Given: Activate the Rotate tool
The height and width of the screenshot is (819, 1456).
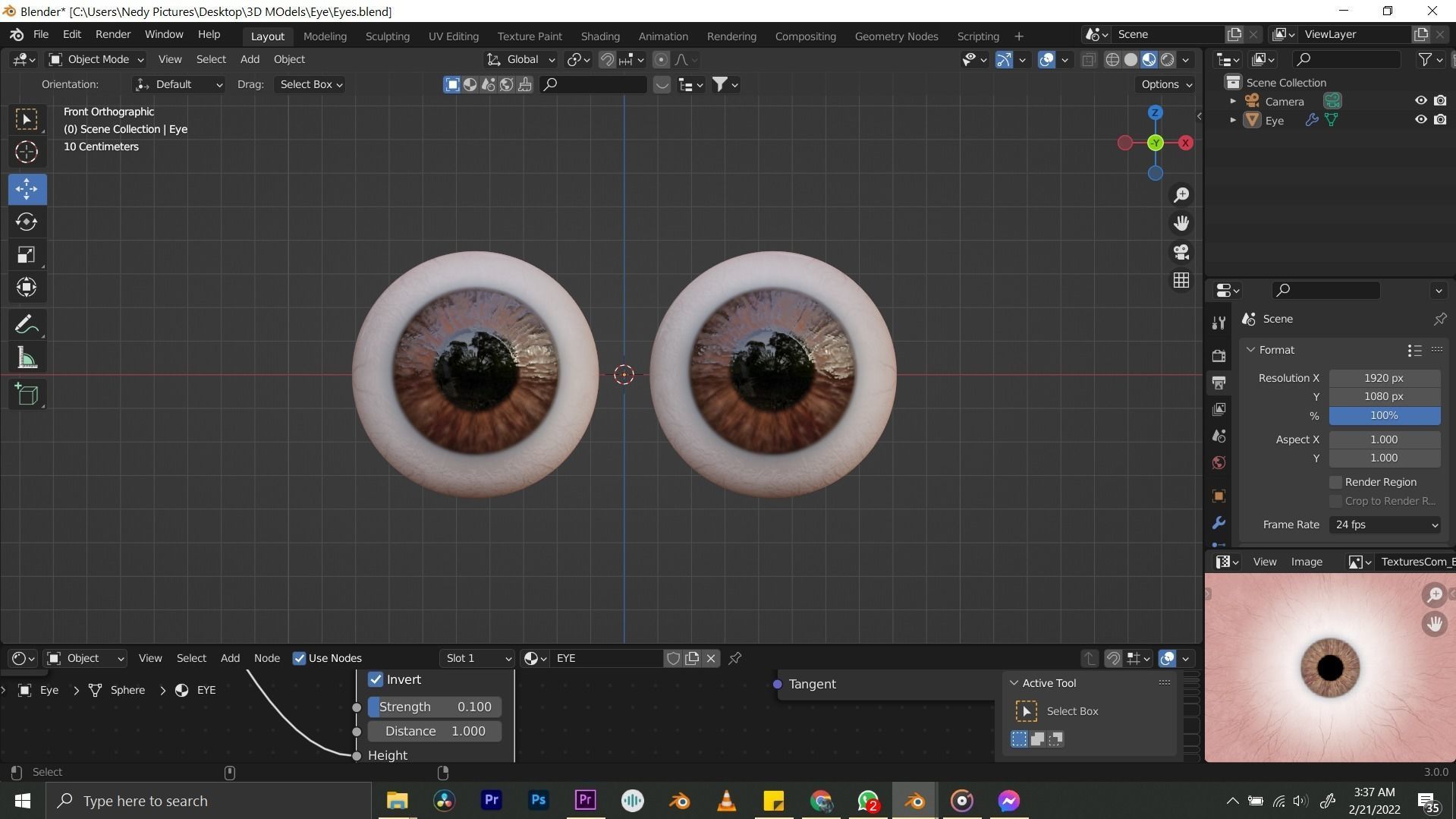Looking at the screenshot, I should click(x=27, y=222).
